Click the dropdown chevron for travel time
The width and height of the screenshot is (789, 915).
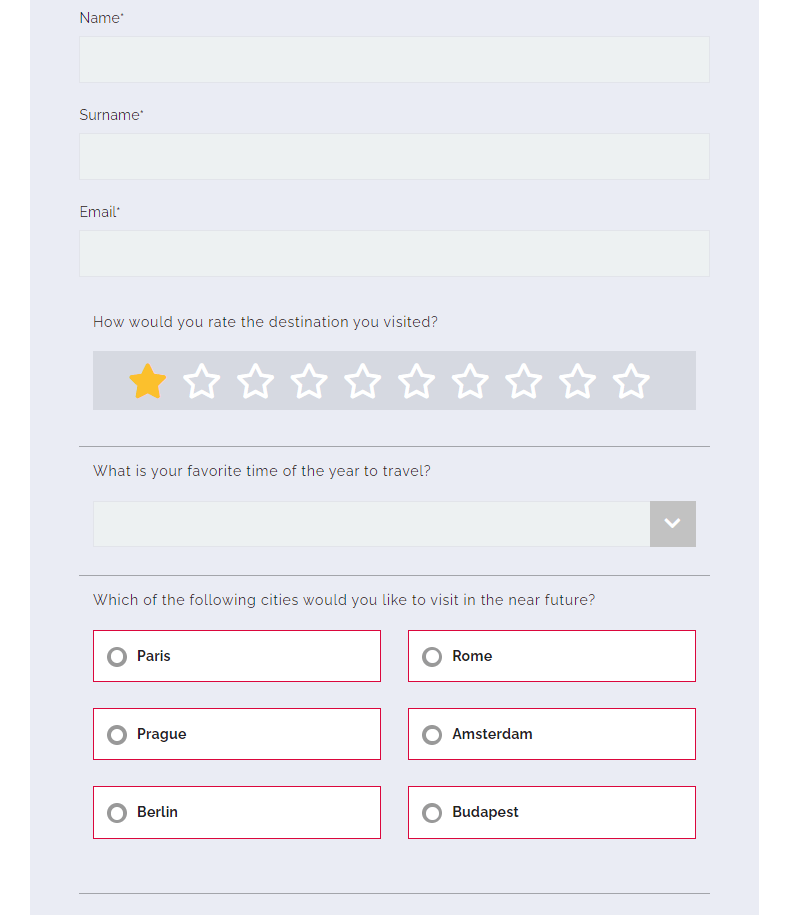672,523
